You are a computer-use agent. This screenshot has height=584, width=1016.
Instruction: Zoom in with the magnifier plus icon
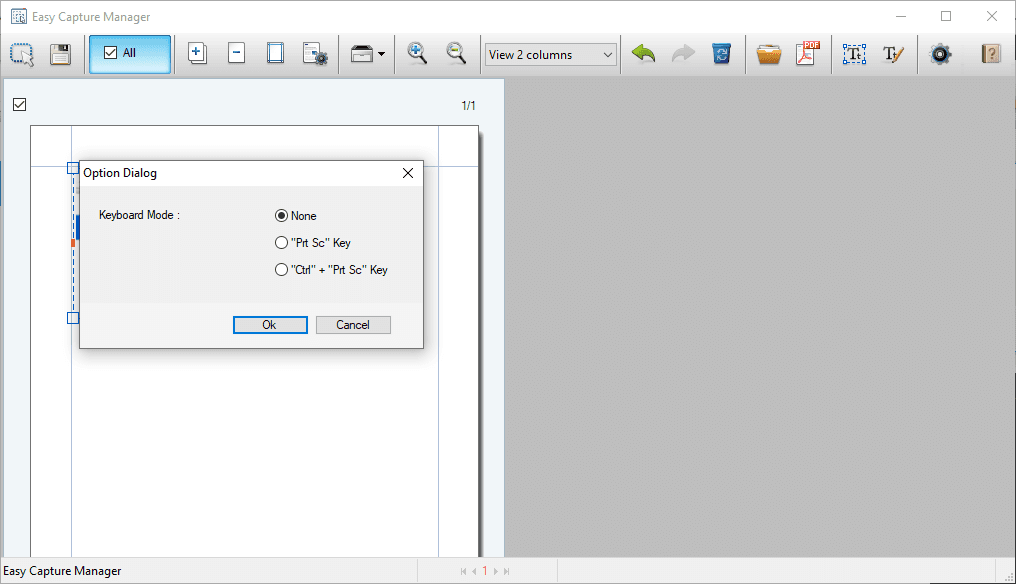[x=417, y=53]
